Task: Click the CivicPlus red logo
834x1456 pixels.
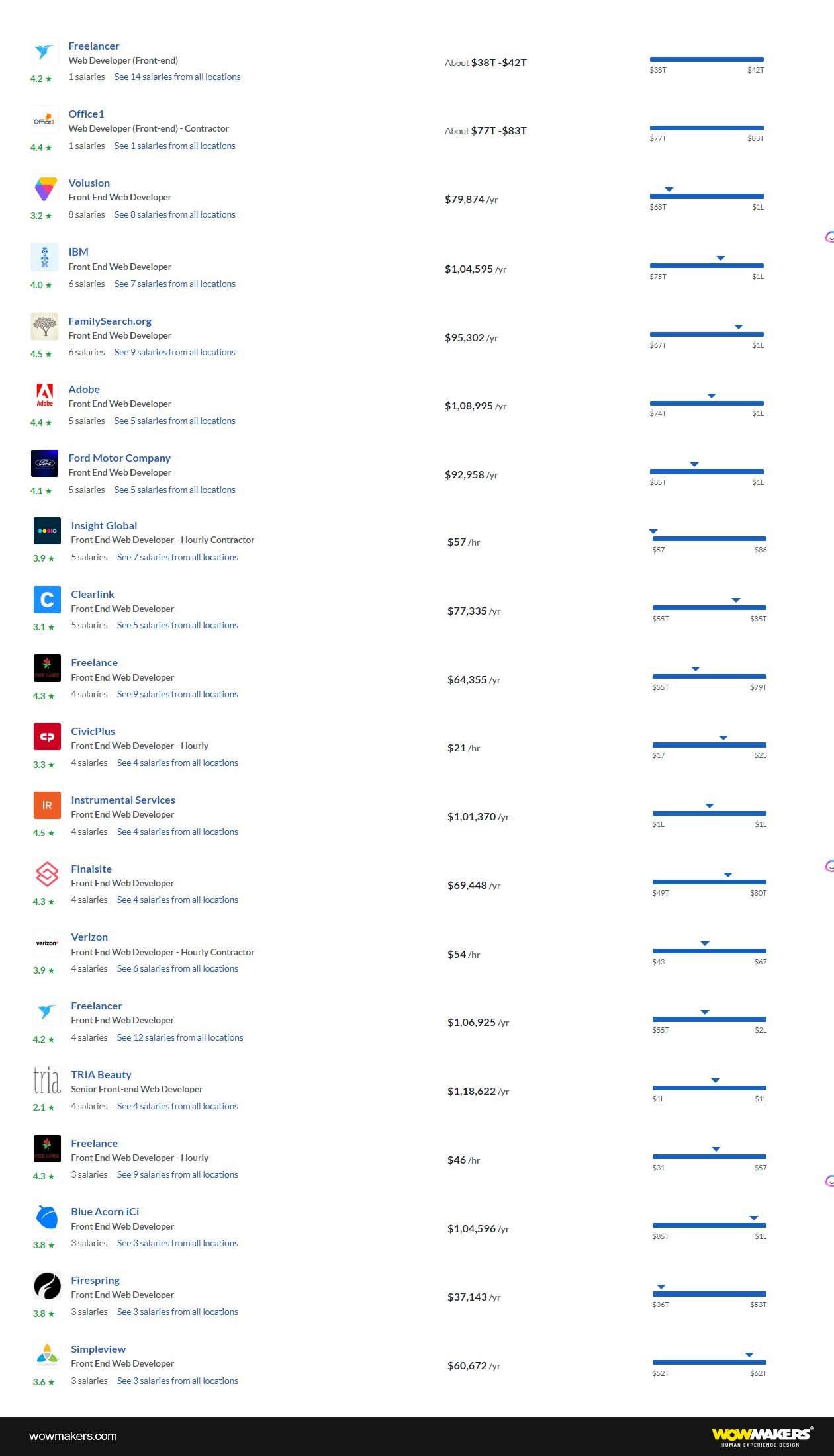Action: [x=46, y=736]
